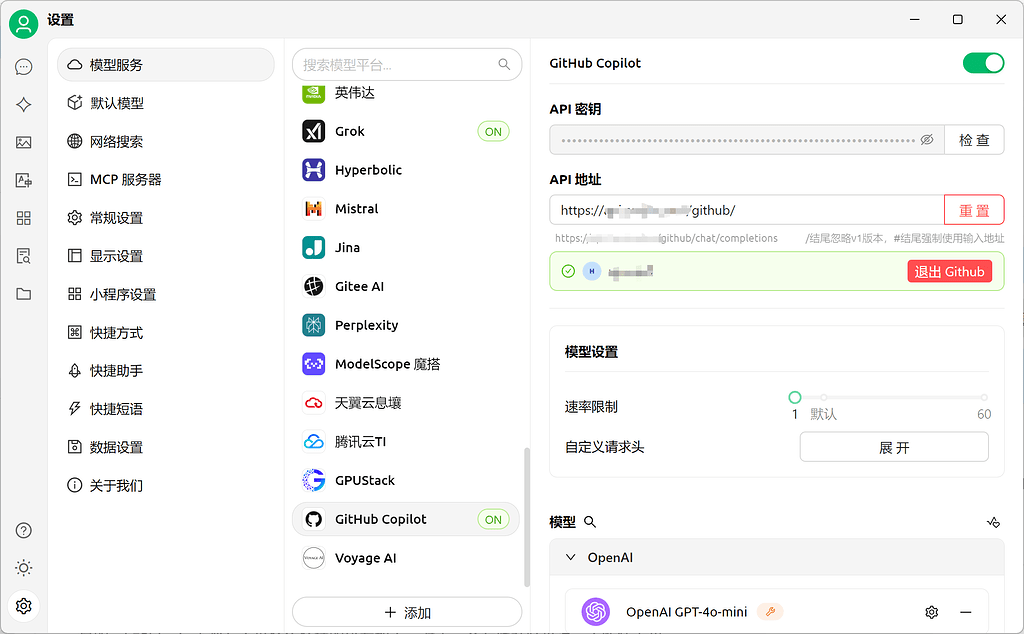
Task: Click the green user avatar icon
Action: coord(24,24)
